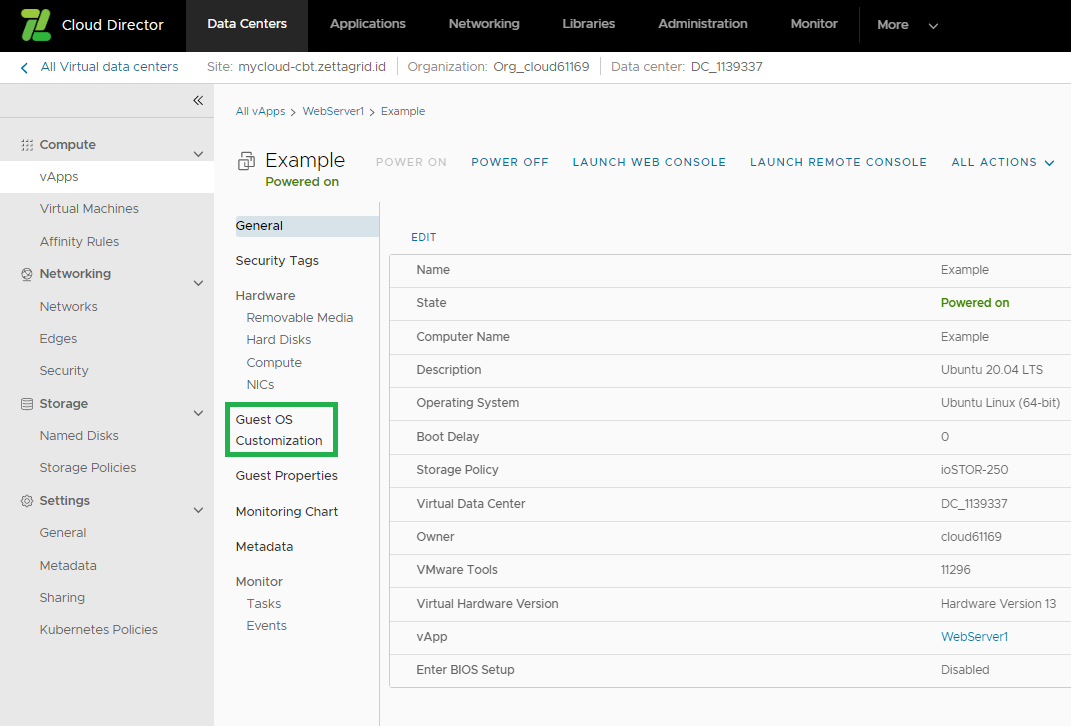Click the Networking globe icon
The image size is (1071, 726).
pos(27,274)
